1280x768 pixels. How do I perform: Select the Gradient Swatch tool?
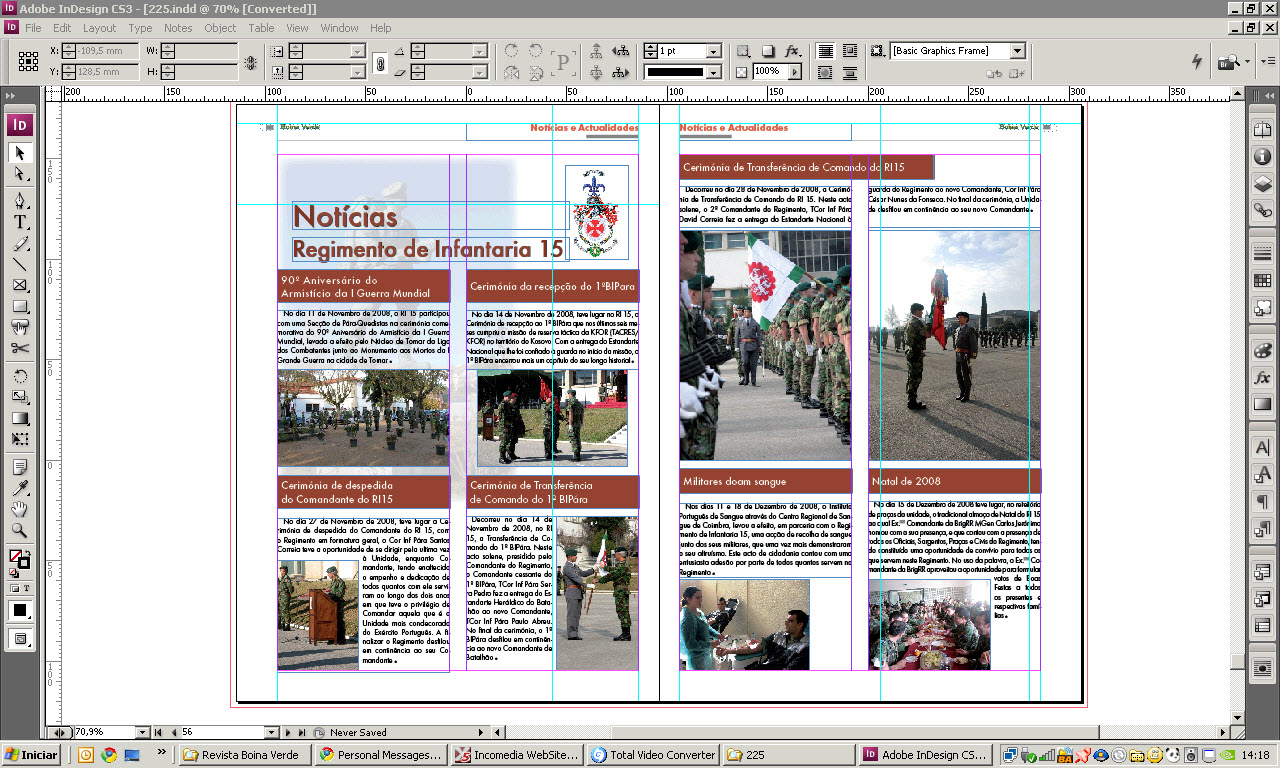(20, 418)
